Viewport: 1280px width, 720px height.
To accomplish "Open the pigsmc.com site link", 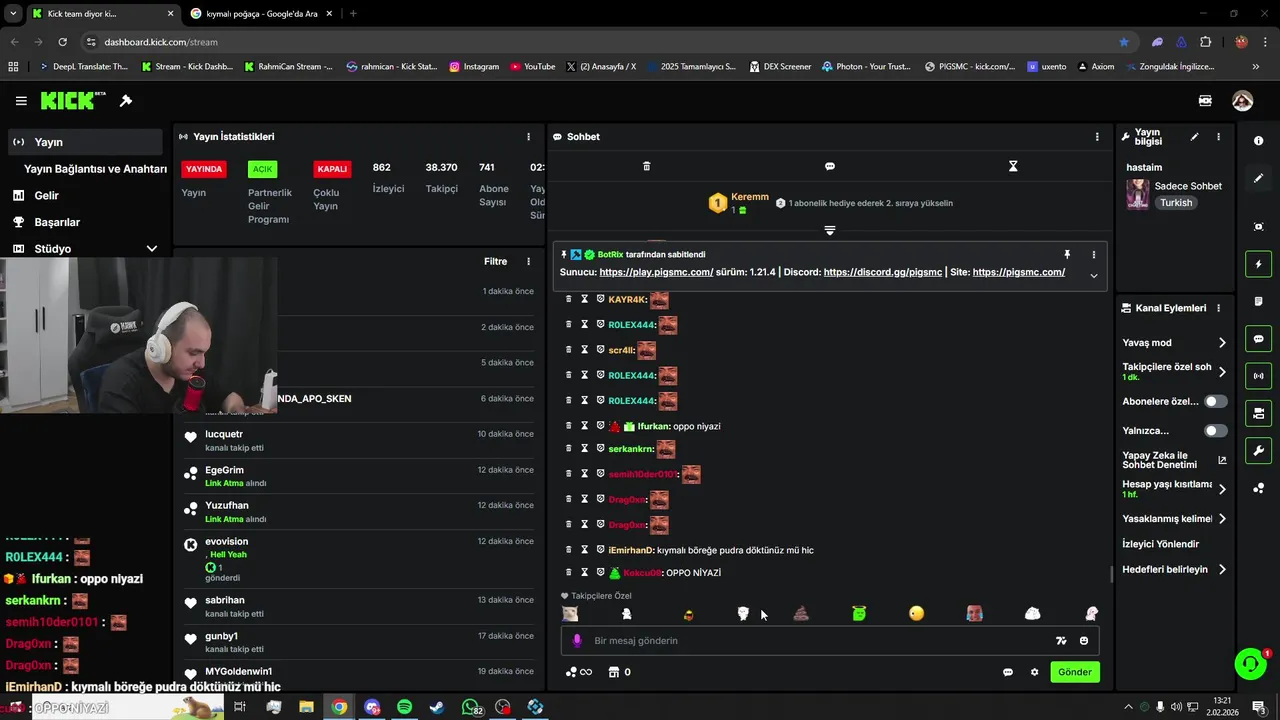I will click(1018, 272).
